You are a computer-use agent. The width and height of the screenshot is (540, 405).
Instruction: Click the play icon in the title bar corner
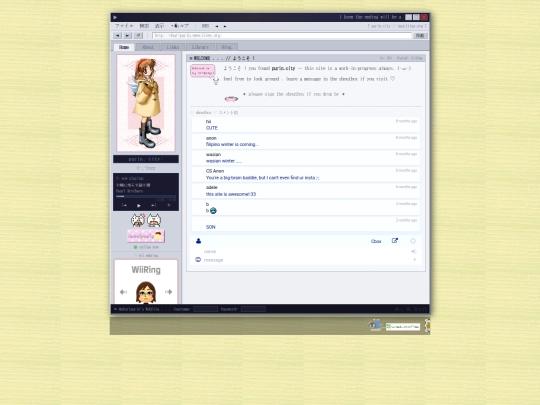click(115, 17)
